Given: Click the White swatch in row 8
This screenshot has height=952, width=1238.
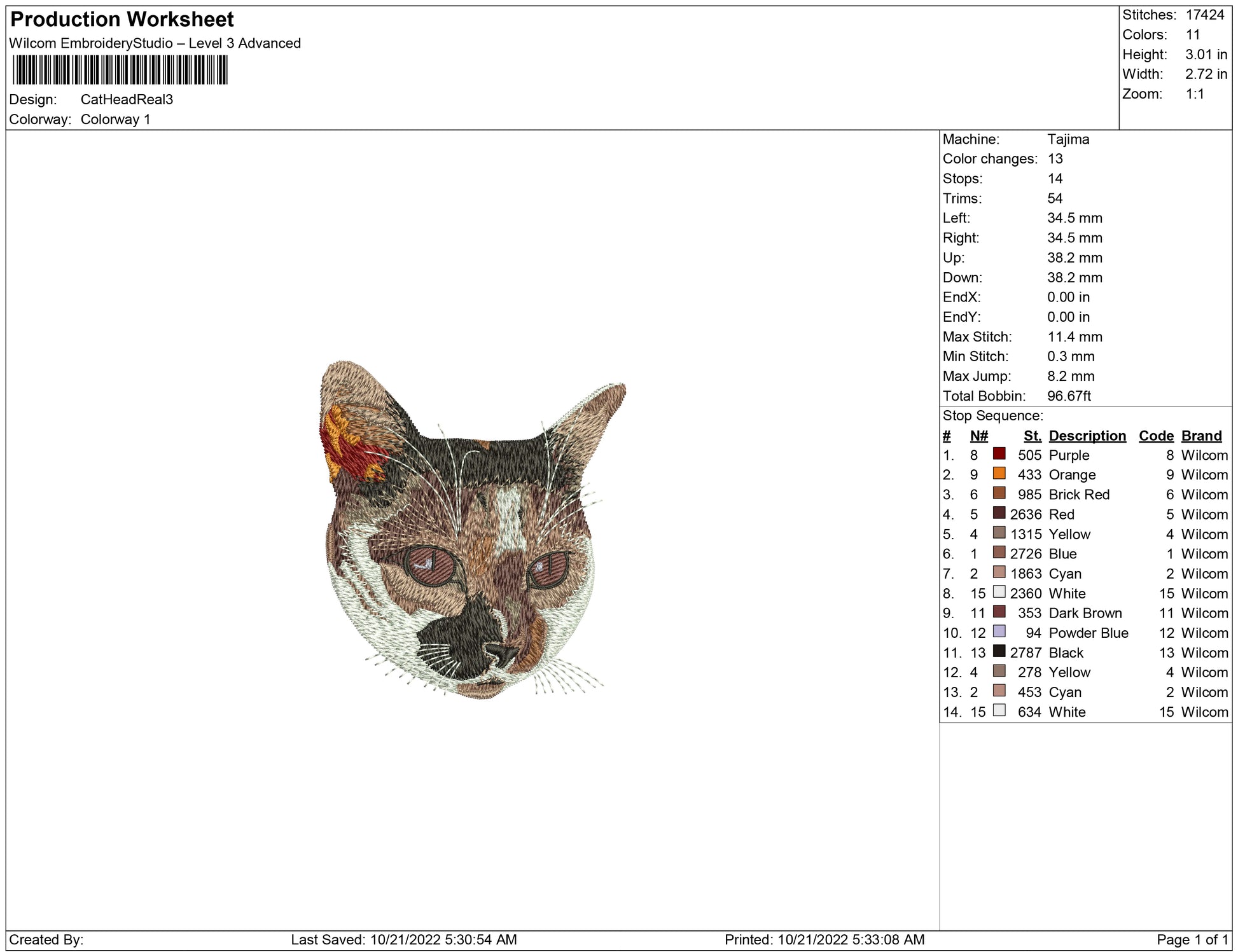Looking at the screenshot, I should (999, 592).
